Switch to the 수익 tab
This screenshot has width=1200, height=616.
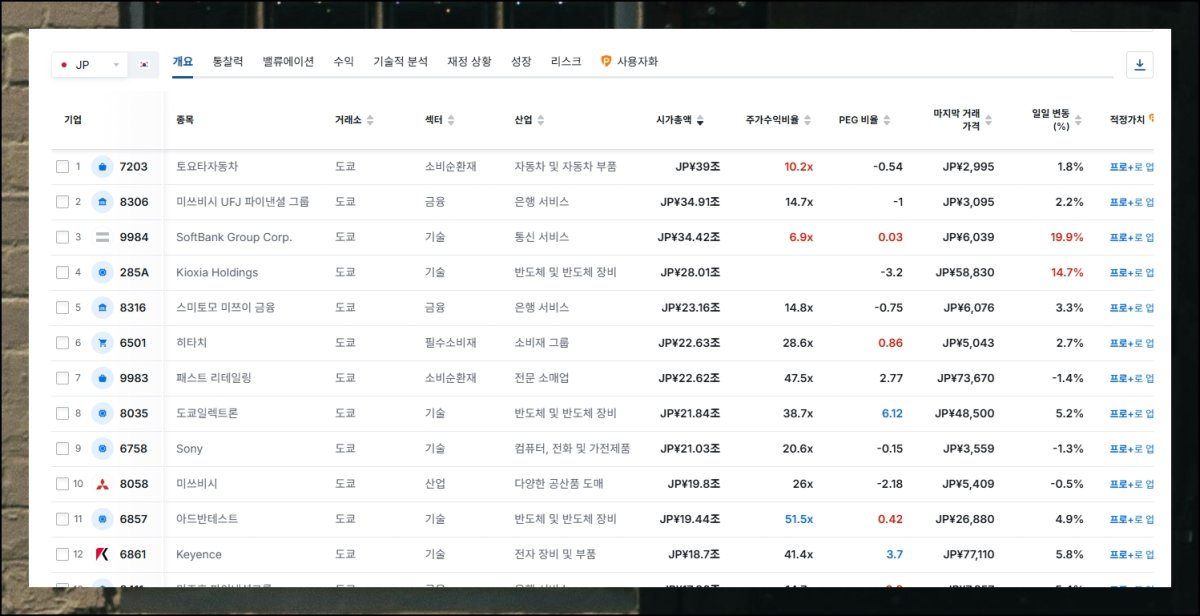coord(343,61)
